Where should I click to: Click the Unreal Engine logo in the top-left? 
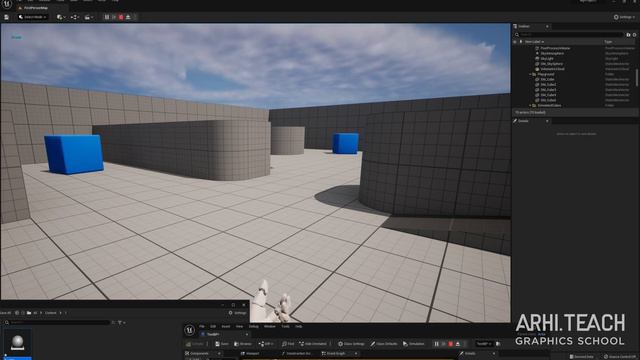[x=7, y=4]
